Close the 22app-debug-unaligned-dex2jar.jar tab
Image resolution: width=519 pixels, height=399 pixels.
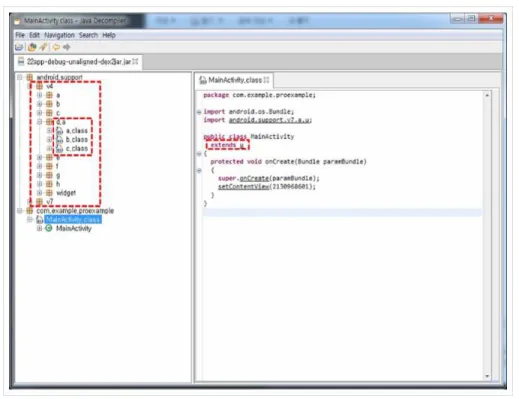point(135,62)
